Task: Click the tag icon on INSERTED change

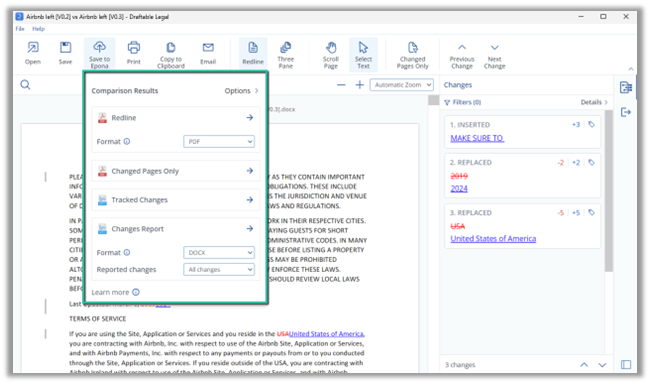Action: click(592, 124)
